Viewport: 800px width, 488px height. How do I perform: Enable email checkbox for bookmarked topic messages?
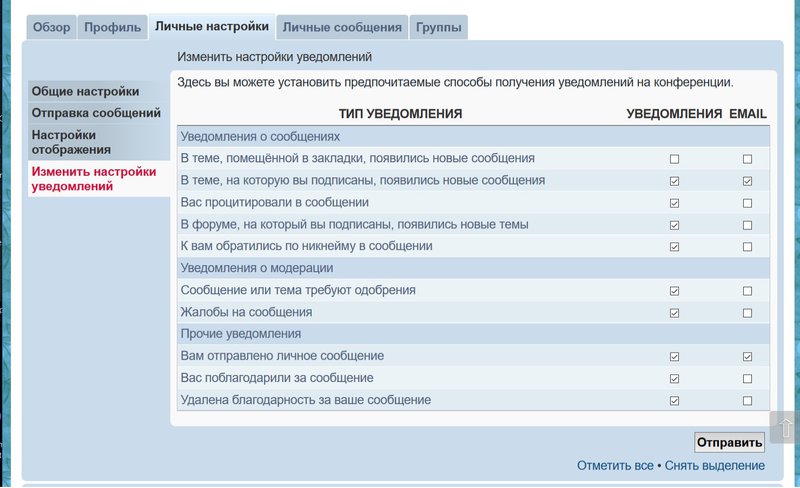click(747, 159)
